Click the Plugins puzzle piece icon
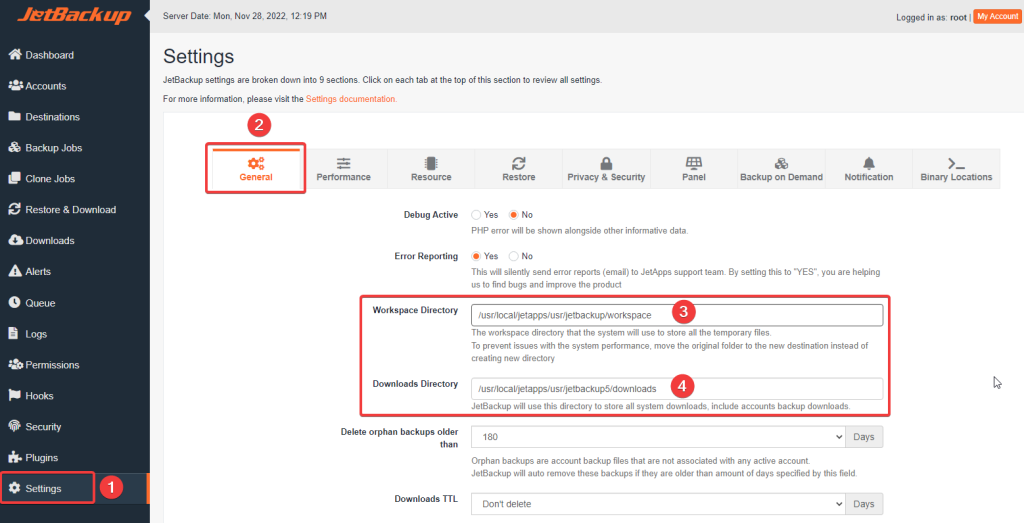The image size is (1024, 523). [x=15, y=457]
